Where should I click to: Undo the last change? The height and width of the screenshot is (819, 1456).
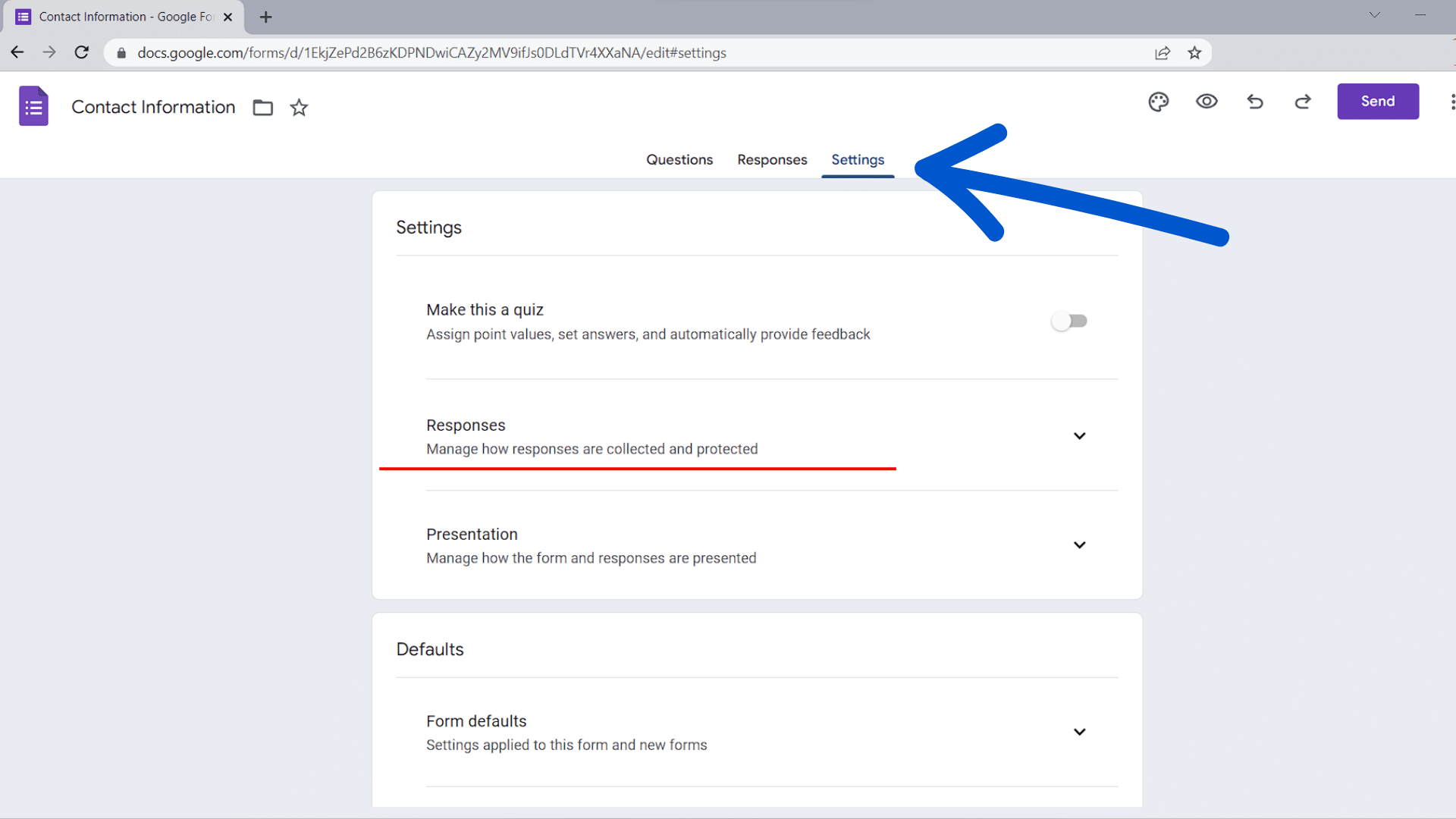point(1255,101)
